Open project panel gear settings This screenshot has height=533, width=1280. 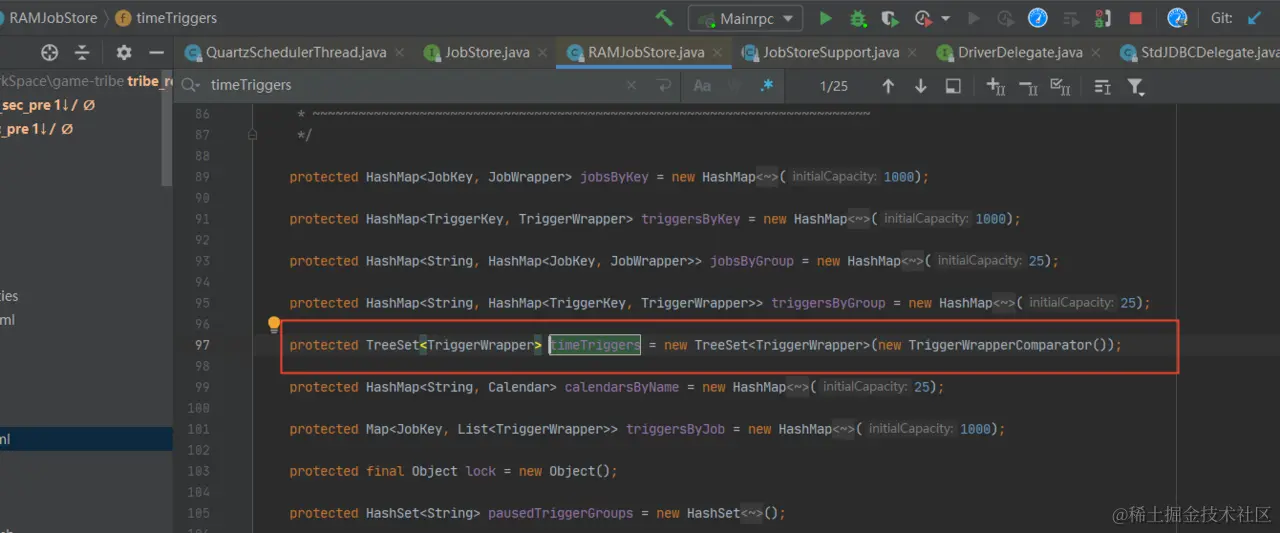coord(123,53)
